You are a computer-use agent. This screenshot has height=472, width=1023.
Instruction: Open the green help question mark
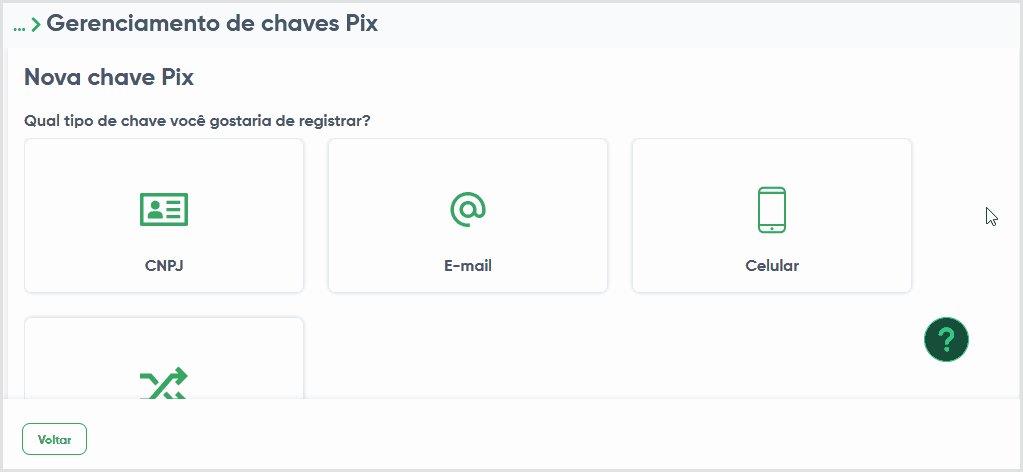(x=947, y=339)
